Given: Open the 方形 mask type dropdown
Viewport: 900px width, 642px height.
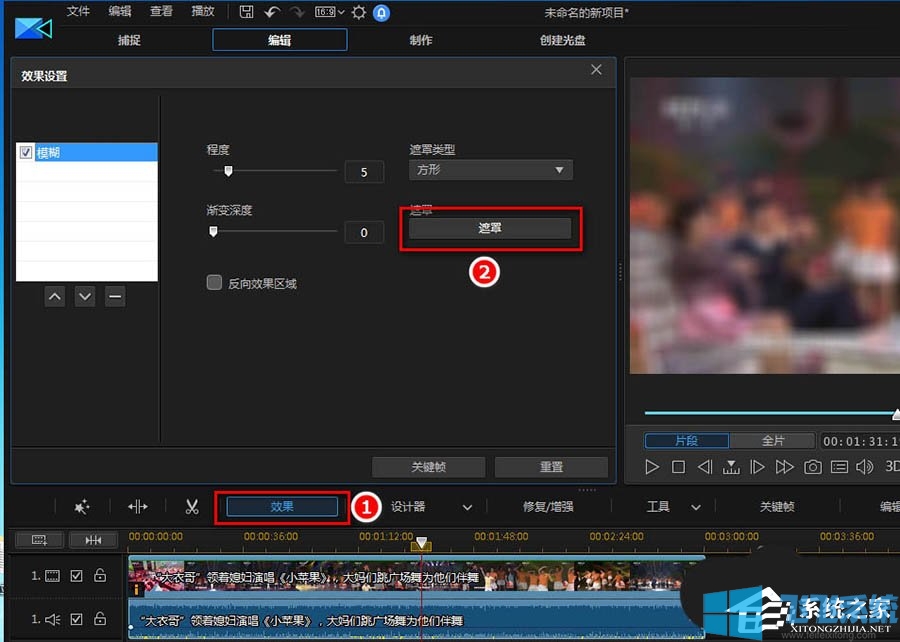Looking at the screenshot, I should point(490,170).
